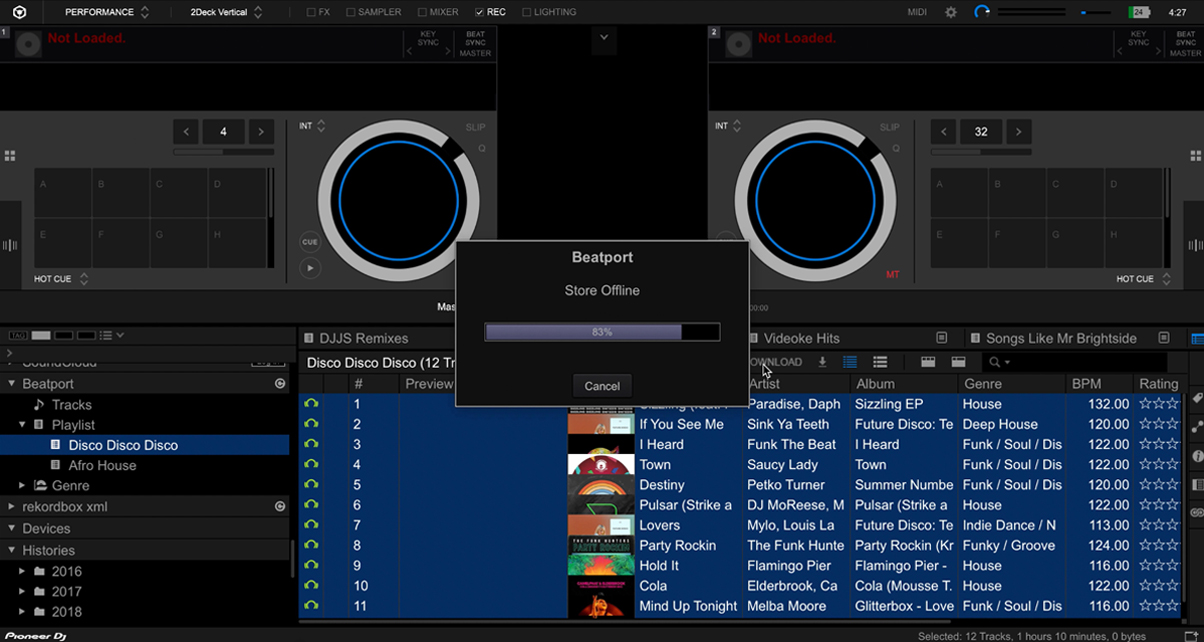Image resolution: width=1204 pixels, height=642 pixels.
Task: Collapse the Beatport tree node
Action: coord(12,384)
